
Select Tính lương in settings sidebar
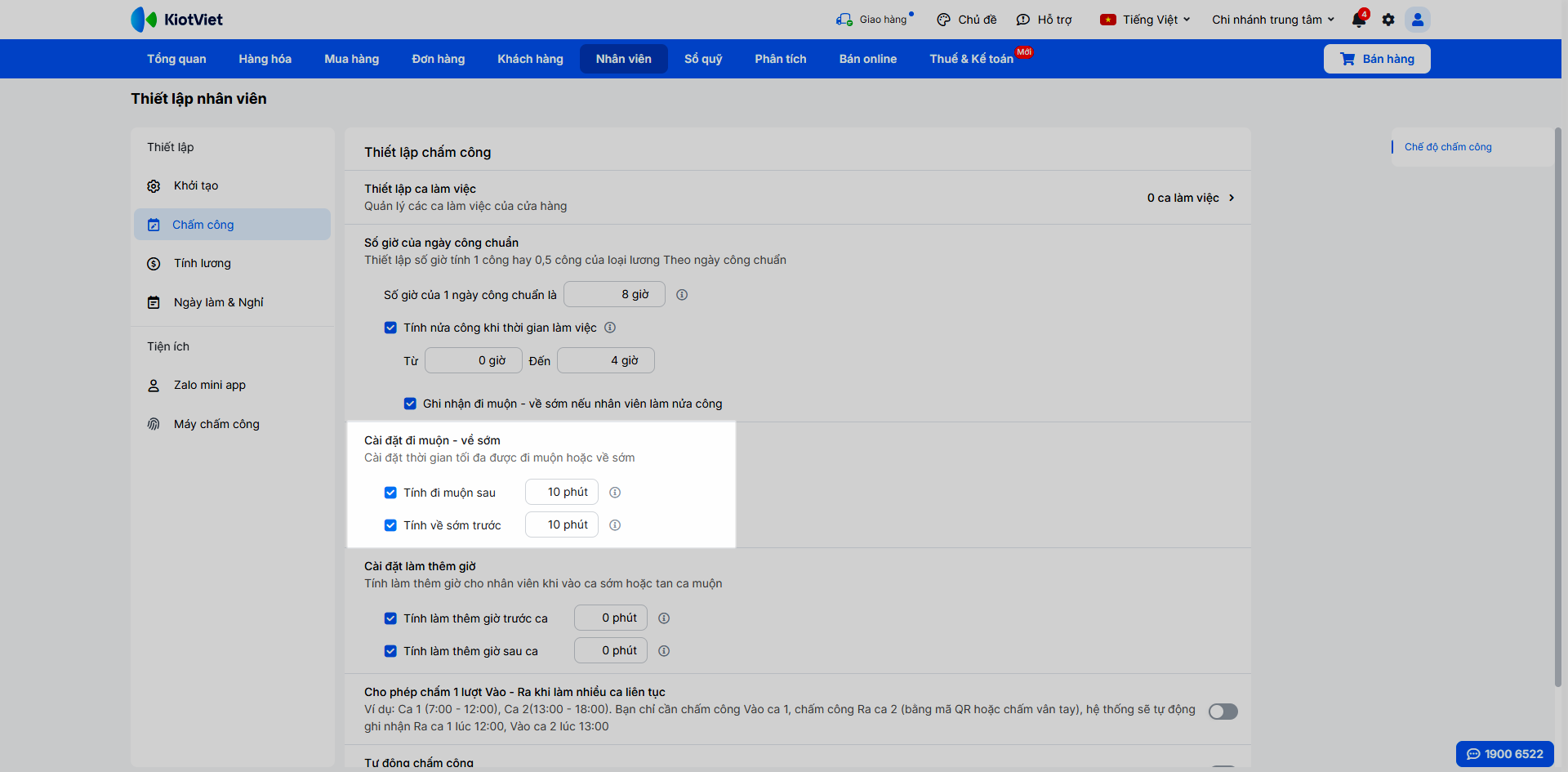tap(232, 264)
